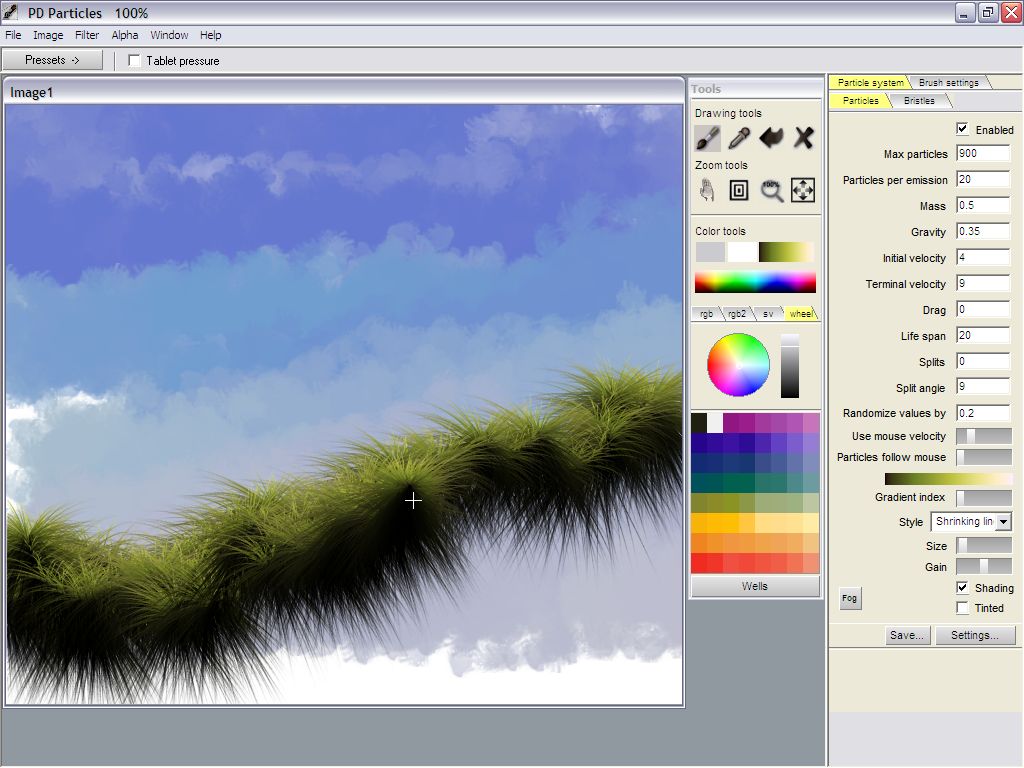Disable the particle system Enabled checkbox
The height and width of the screenshot is (768, 1024).
coord(962,129)
